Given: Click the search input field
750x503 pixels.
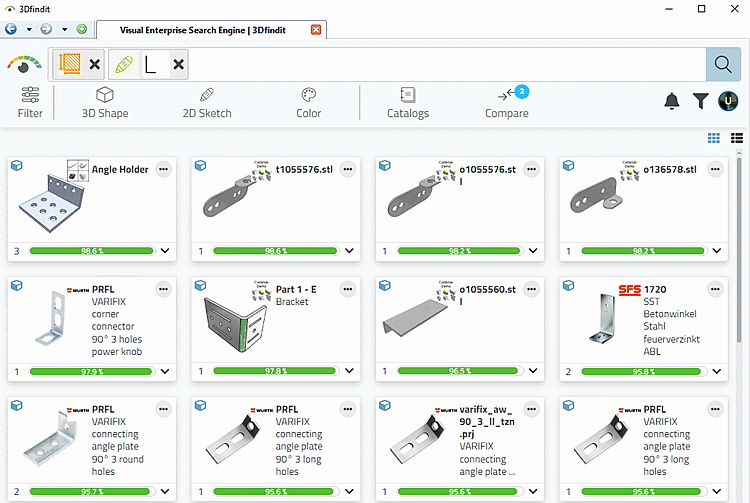Looking at the screenshot, I should pyautogui.click(x=447, y=64).
